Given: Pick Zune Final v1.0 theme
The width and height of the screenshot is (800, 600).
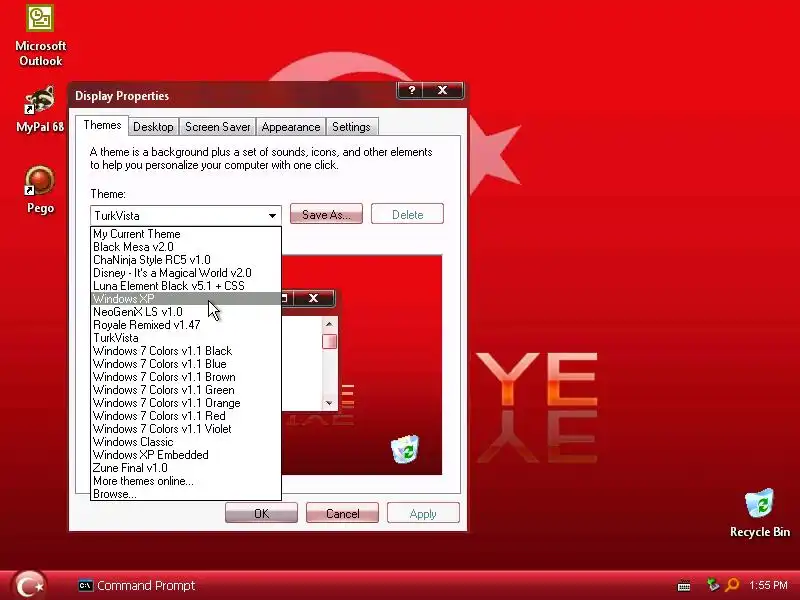Looking at the screenshot, I should [x=186, y=468].
